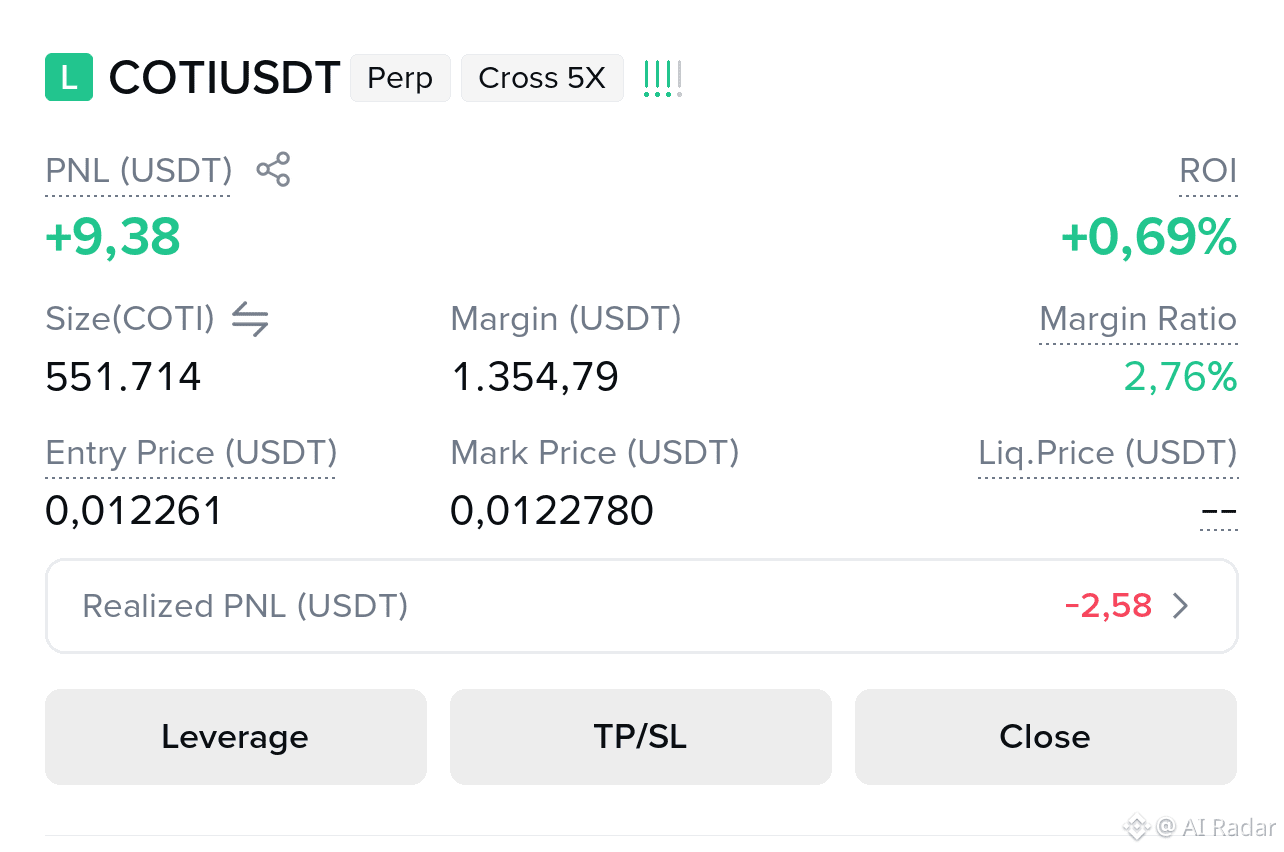Open the Realized PNL details chevron

coord(1181,606)
